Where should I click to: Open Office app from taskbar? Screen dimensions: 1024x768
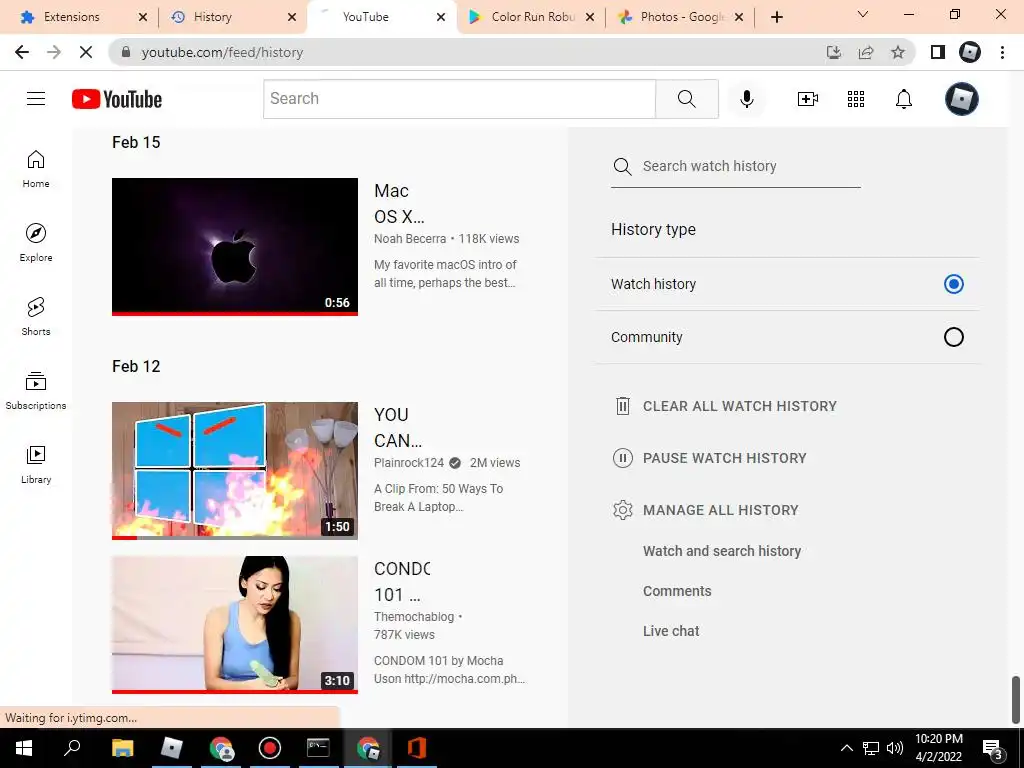pos(417,748)
